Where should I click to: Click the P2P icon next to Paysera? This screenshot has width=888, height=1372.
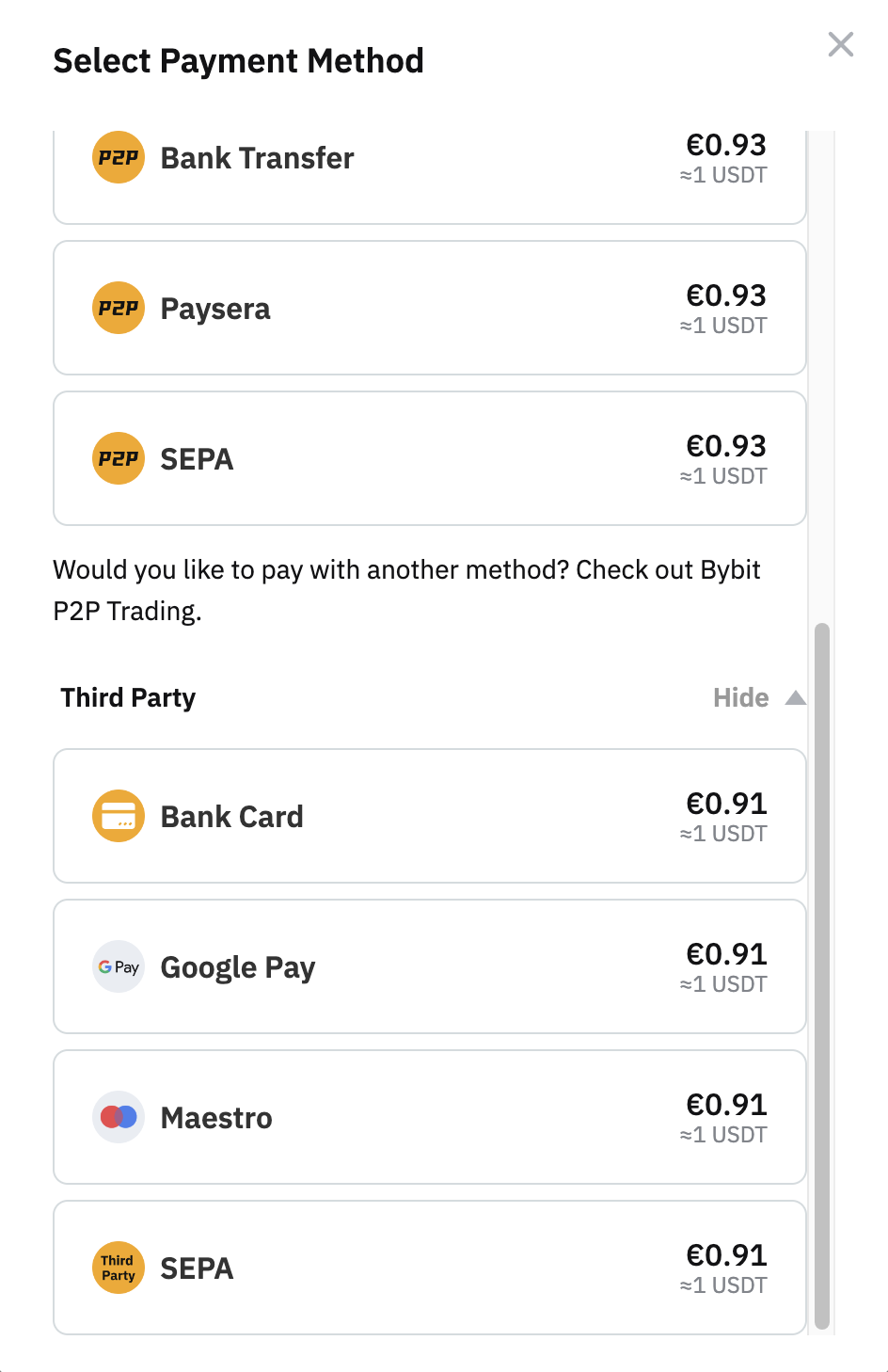119,308
